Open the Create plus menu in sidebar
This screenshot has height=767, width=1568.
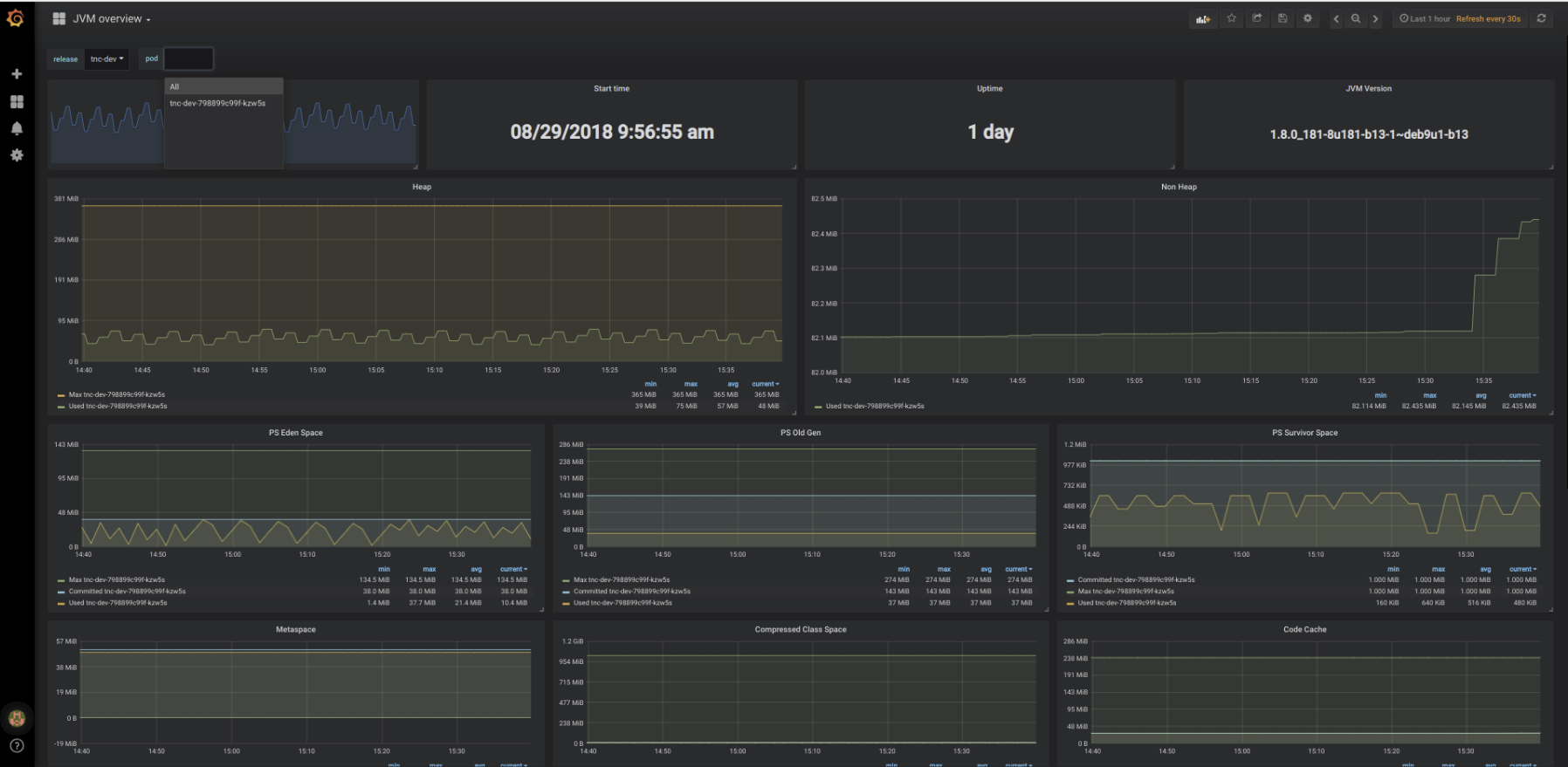tap(17, 74)
